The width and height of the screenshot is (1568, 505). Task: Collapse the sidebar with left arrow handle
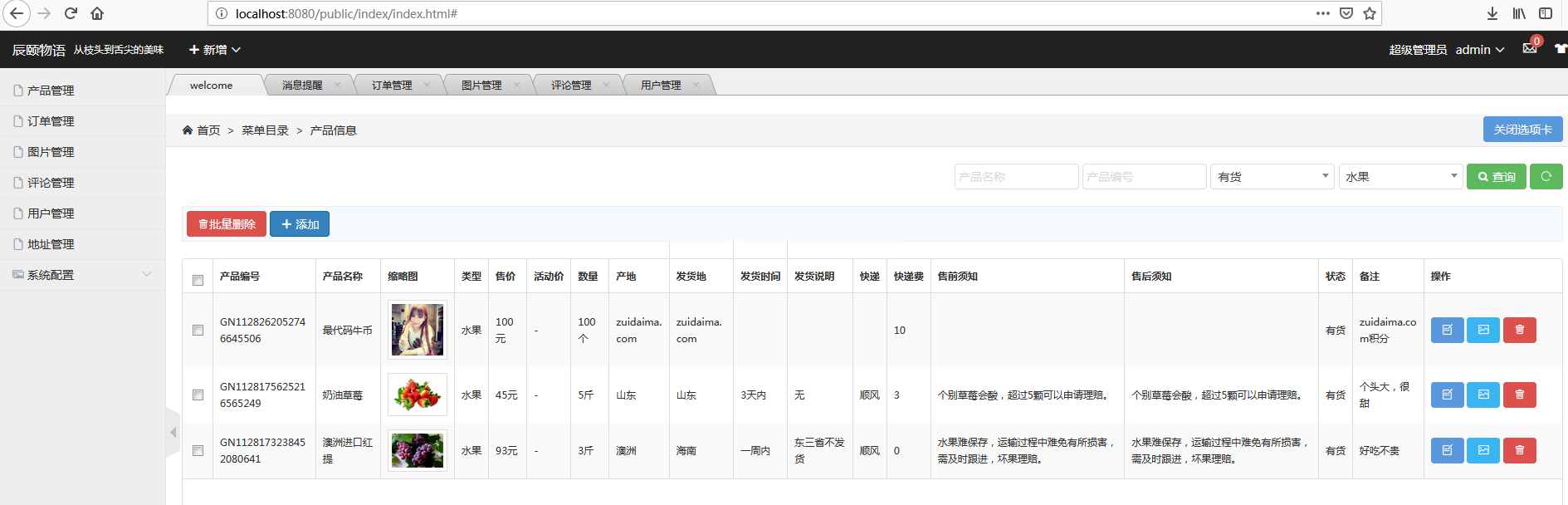coord(173,432)
